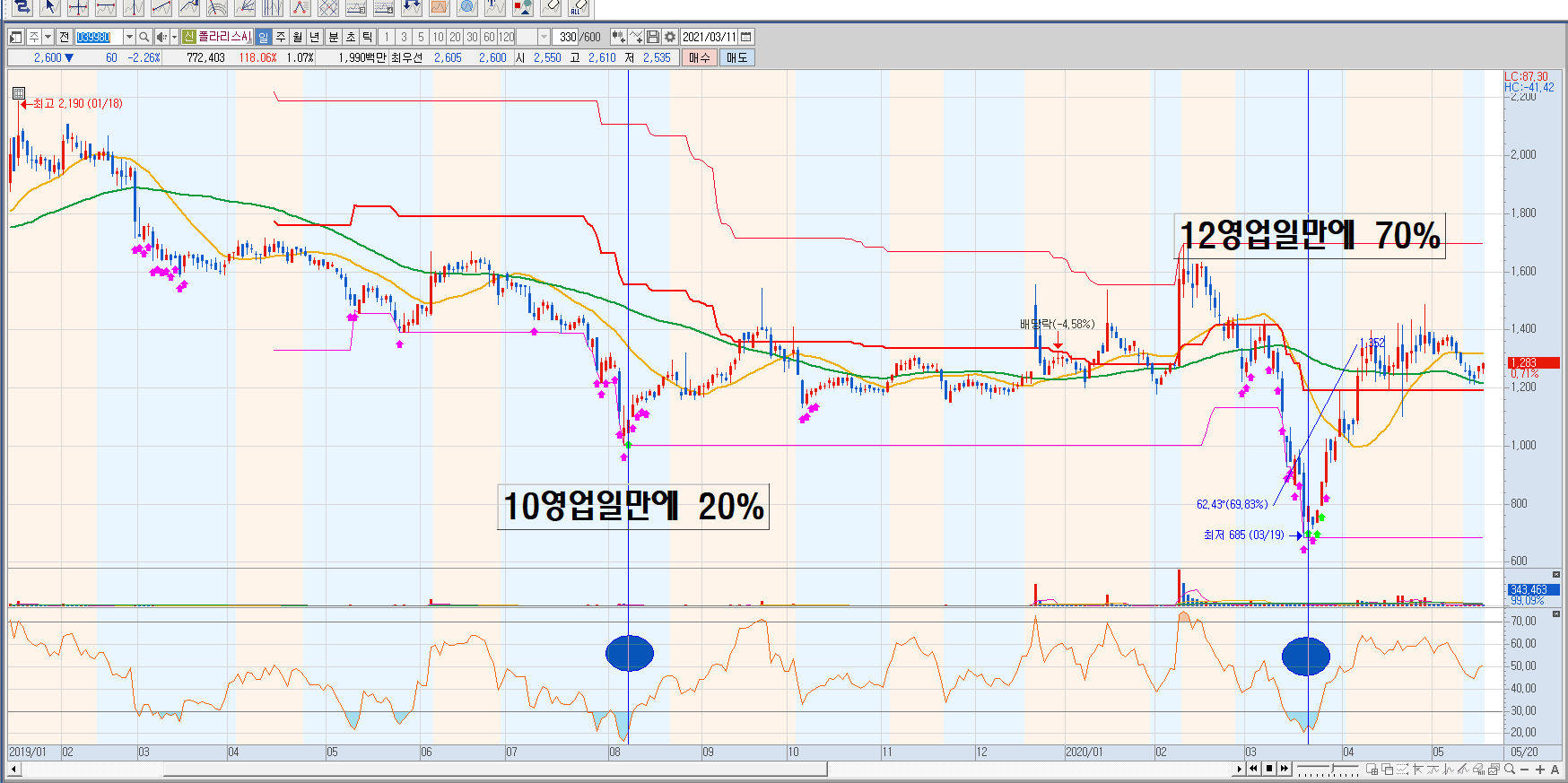
Task: Switch to weekly 주 period button
Action: tap(281, 37)
